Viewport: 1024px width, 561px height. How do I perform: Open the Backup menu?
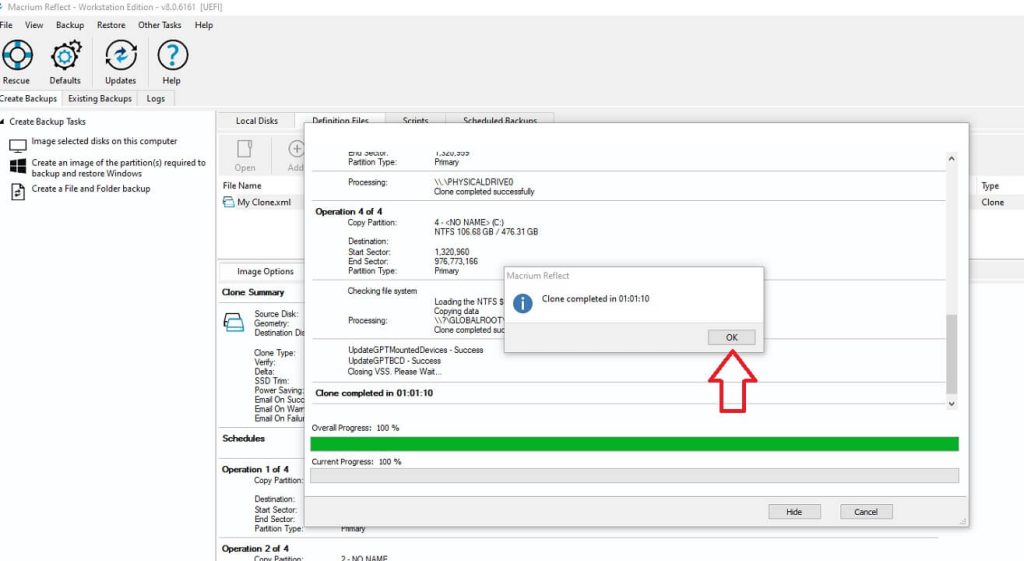point(70,24)
